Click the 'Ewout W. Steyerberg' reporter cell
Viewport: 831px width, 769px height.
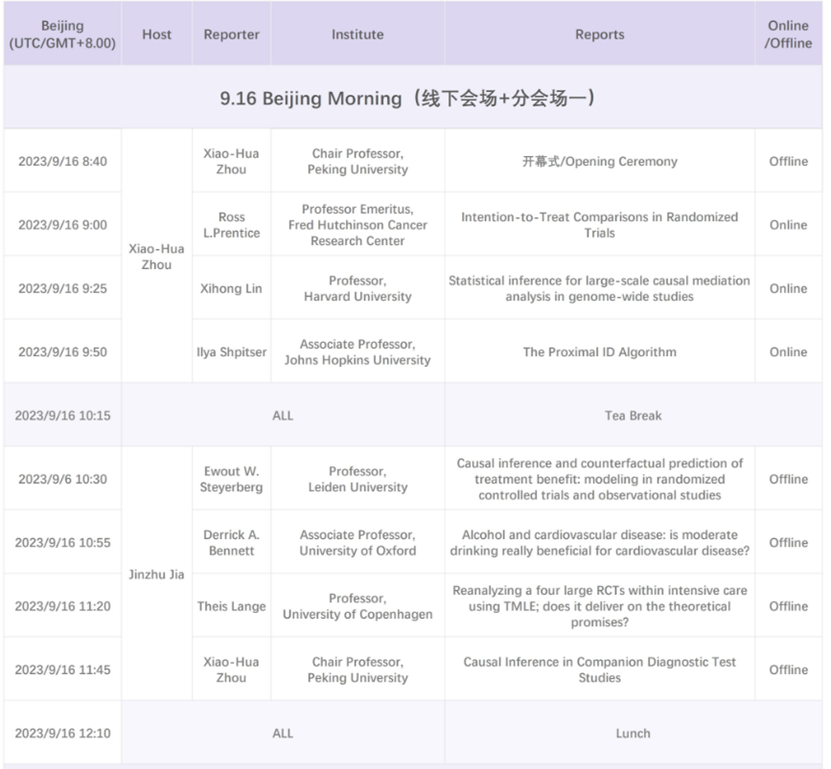pyautogui.click(x=231, y=479)
